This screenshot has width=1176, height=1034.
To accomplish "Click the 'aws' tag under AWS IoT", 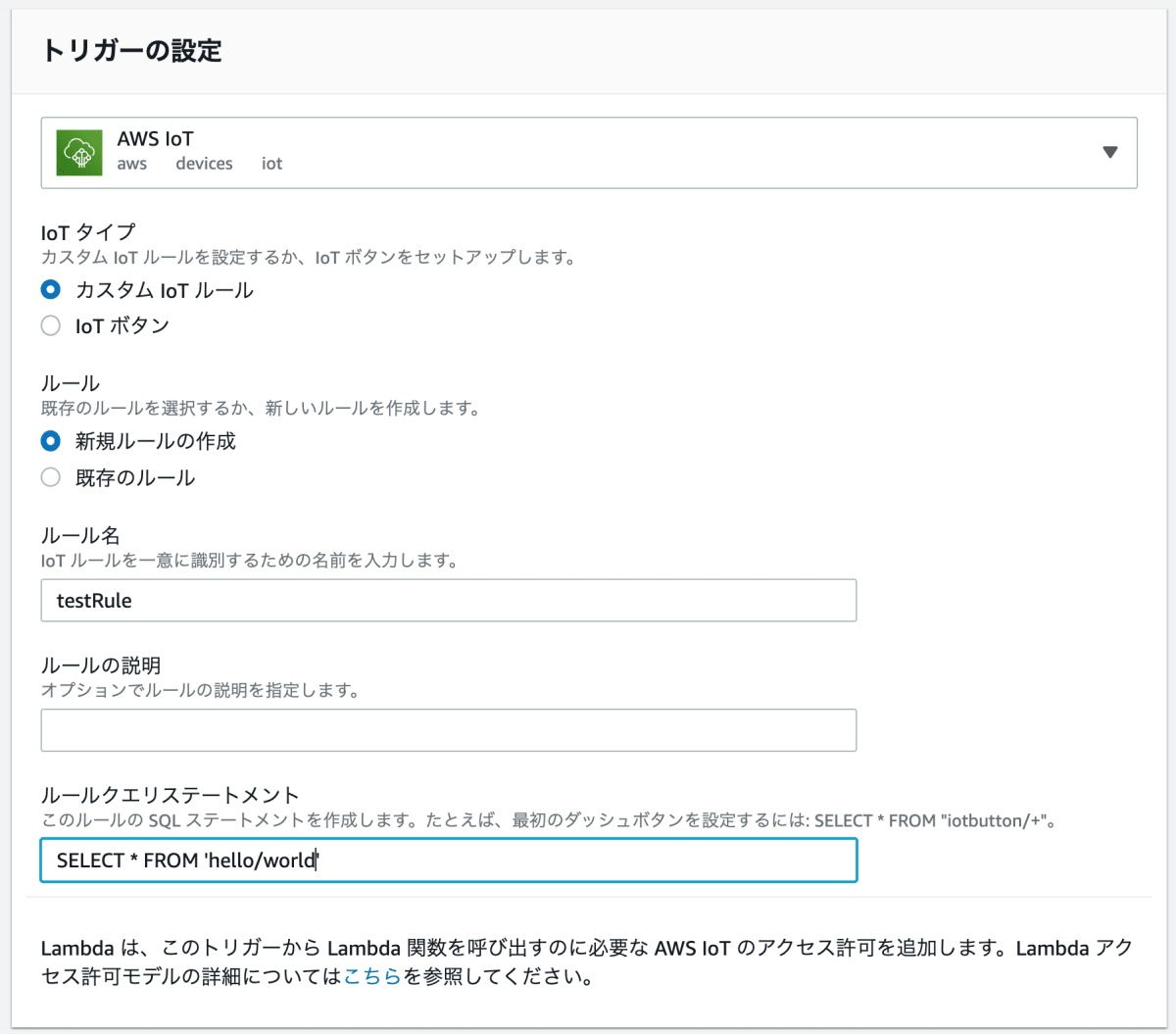I will (131, 164).
